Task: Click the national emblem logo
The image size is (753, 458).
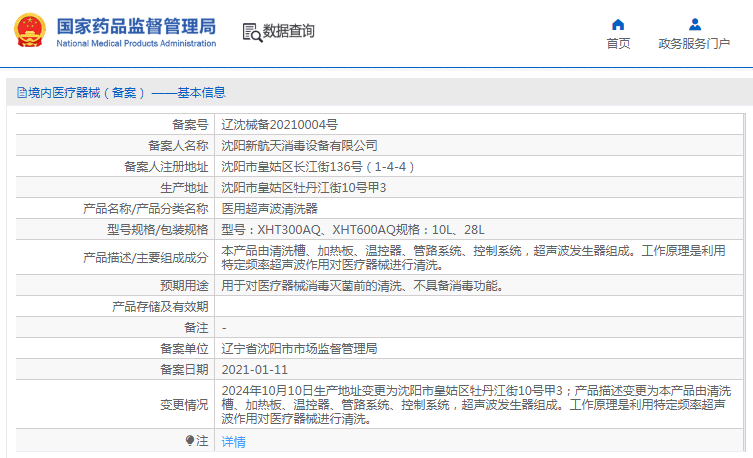Action: [30, 30]
